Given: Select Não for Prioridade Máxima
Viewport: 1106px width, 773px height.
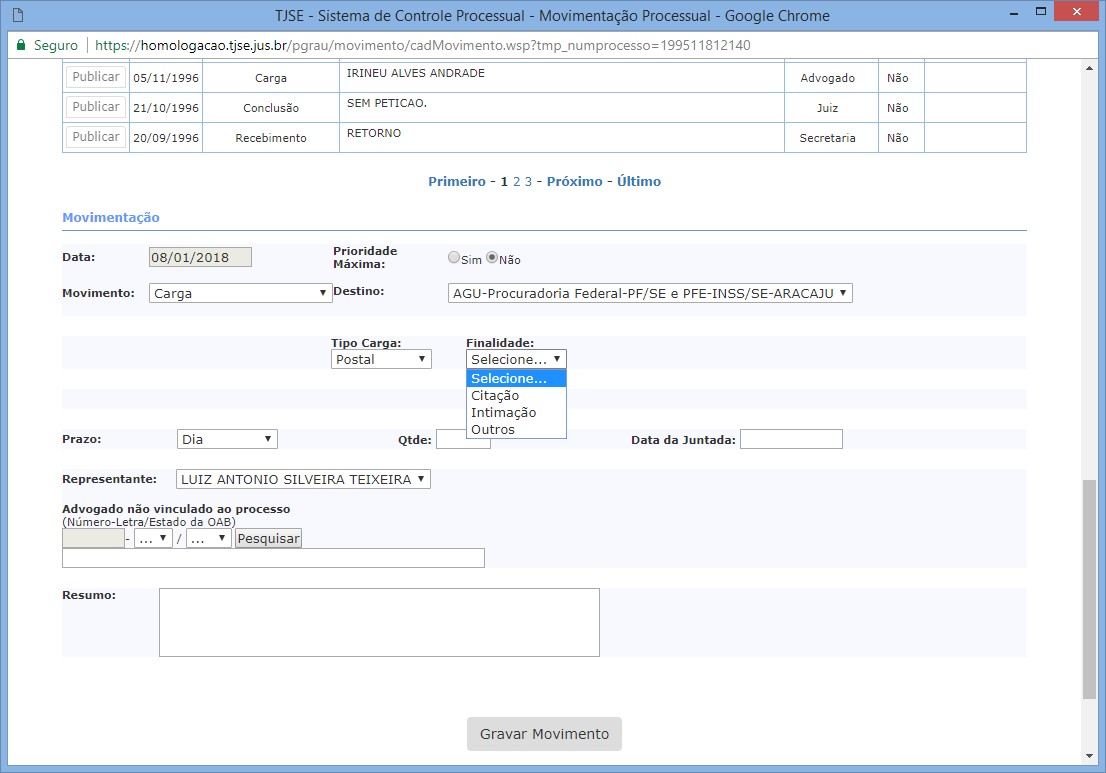Looking at the screenshot, I should pyautogui.click(x=492, y=258).
